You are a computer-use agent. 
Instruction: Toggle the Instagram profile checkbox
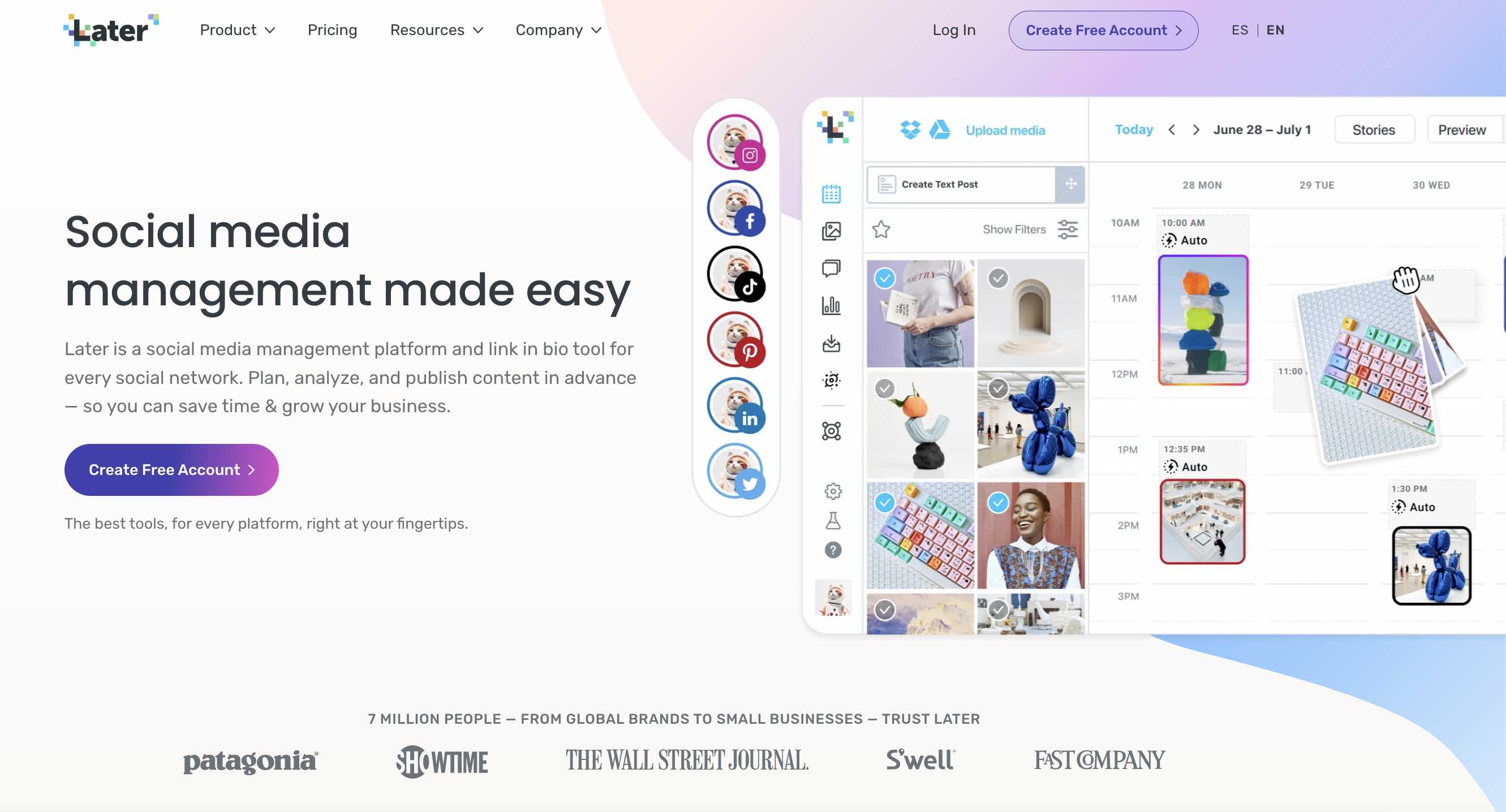[x=735, y=140]
